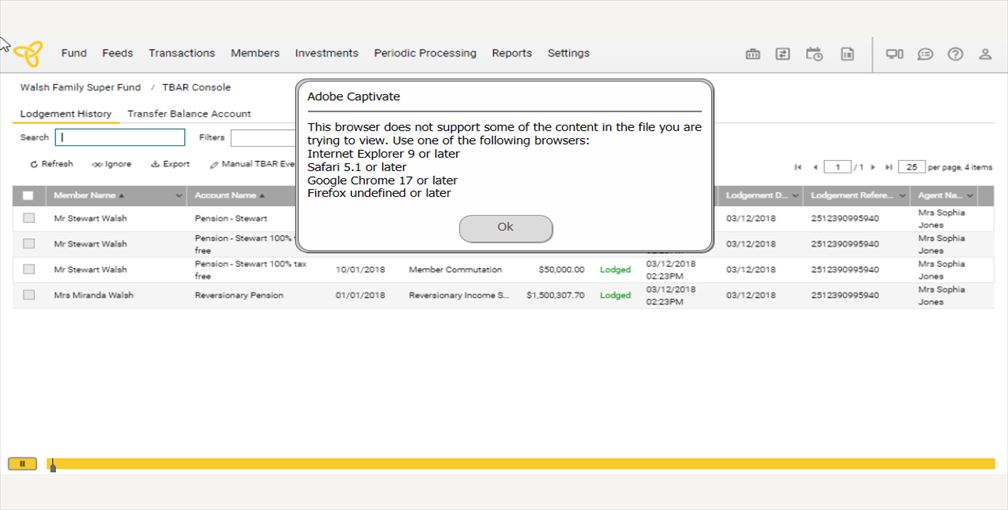The width and height of the screenshot is (1008, 510).
Task: Click the yellow application logo
Action: [x=28, y=54]
